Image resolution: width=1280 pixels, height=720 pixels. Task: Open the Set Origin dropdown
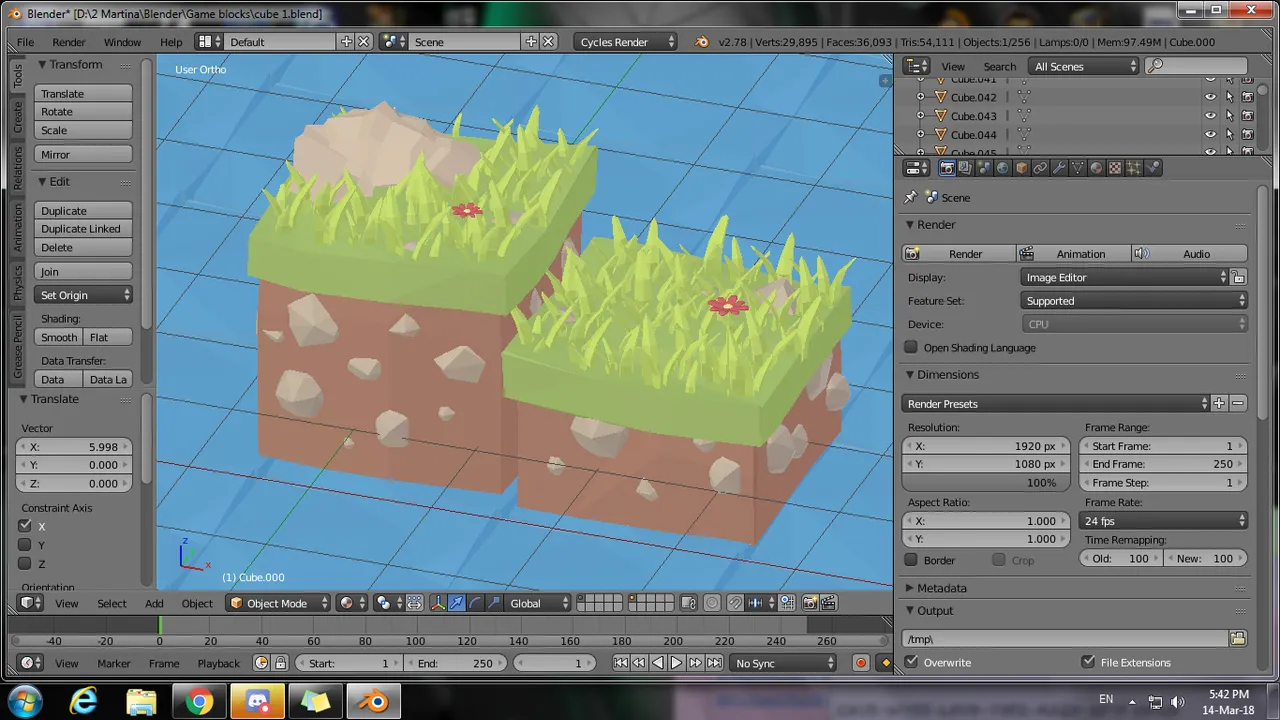(84, 295)
